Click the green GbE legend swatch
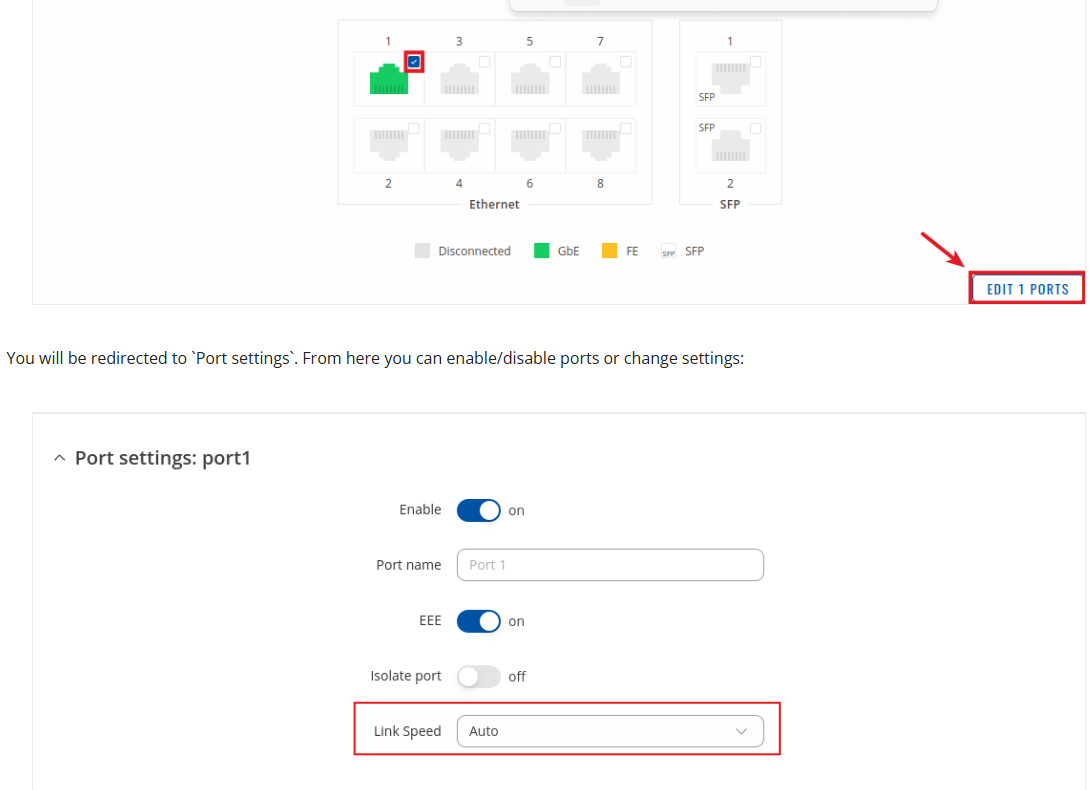 coord(541,251)
